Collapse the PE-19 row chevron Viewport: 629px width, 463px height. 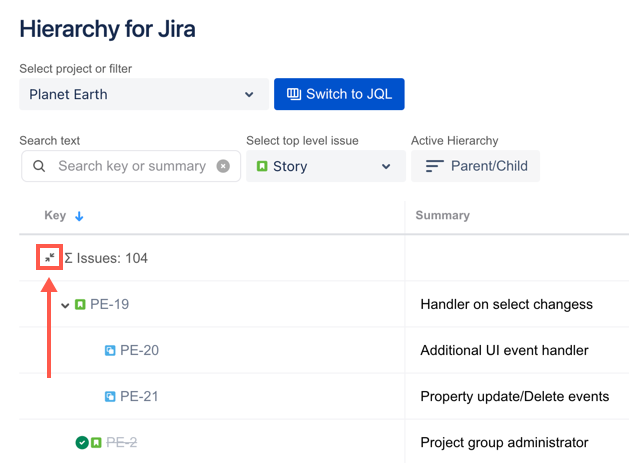(x=65, y=305)
